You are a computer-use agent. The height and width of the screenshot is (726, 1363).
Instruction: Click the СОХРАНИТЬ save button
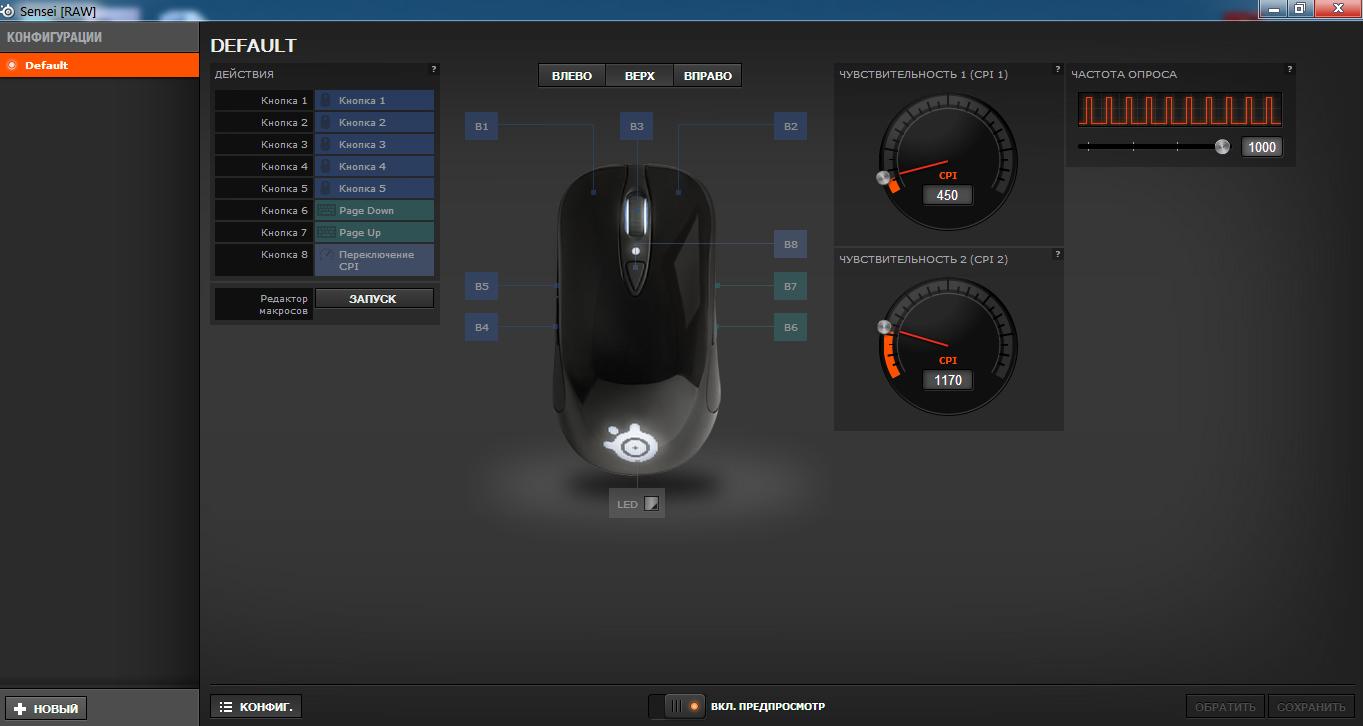tap(1311, 707)
